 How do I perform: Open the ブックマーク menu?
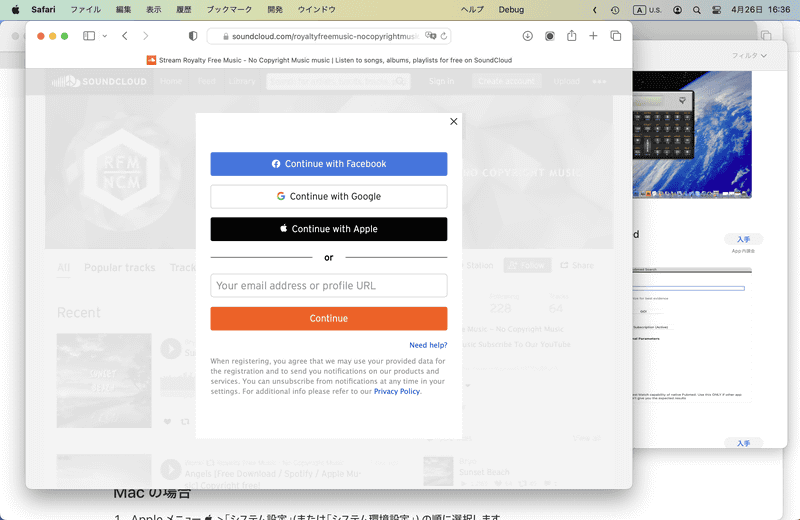click(x=229, y=10)
